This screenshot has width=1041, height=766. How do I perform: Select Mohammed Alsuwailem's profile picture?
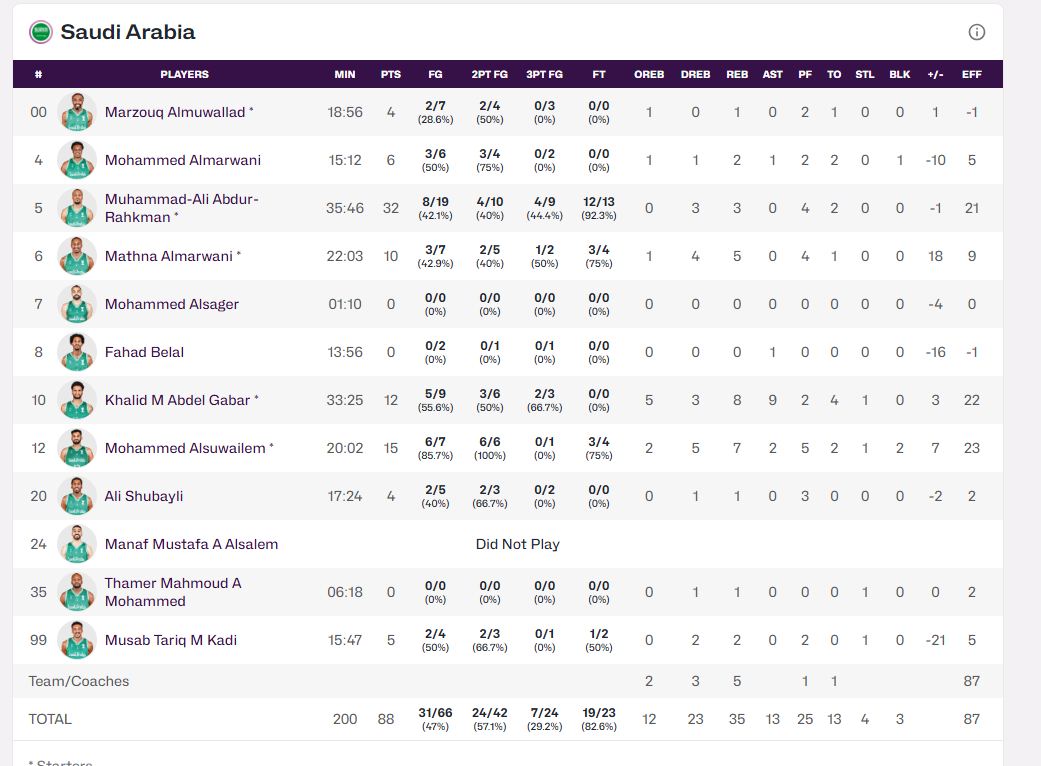tap(77, 448)
